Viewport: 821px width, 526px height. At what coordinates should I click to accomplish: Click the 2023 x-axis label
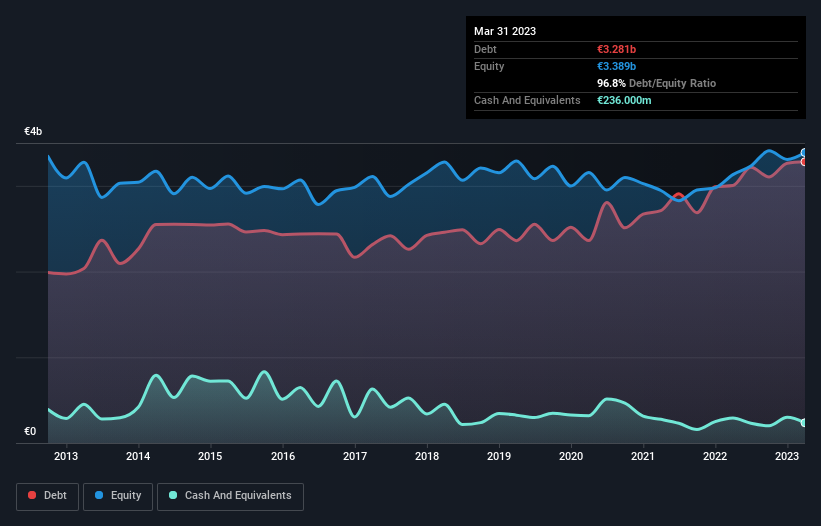pyautogui.click(x=787, y=456)
